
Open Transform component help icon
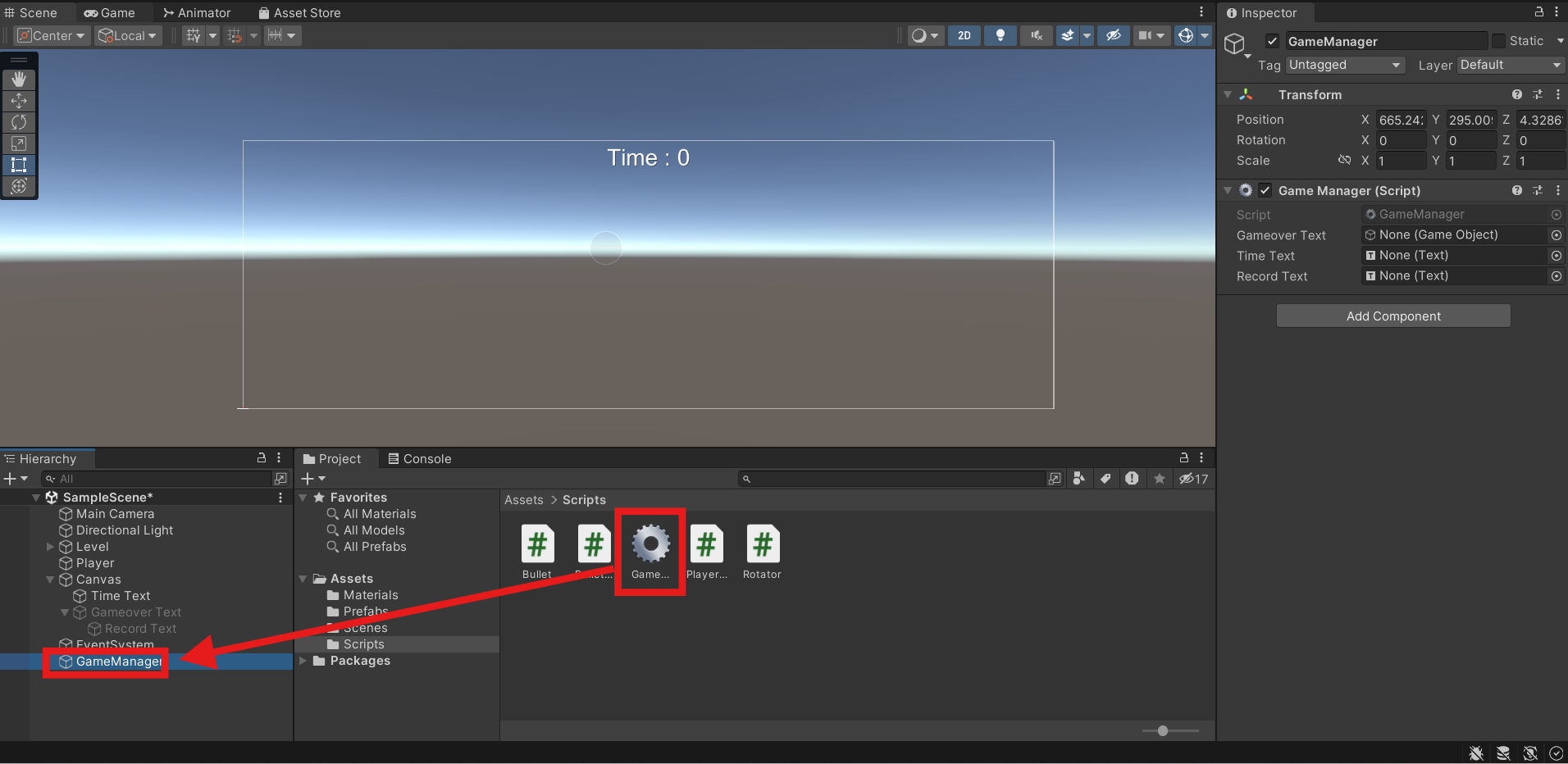coord(1516,95)
